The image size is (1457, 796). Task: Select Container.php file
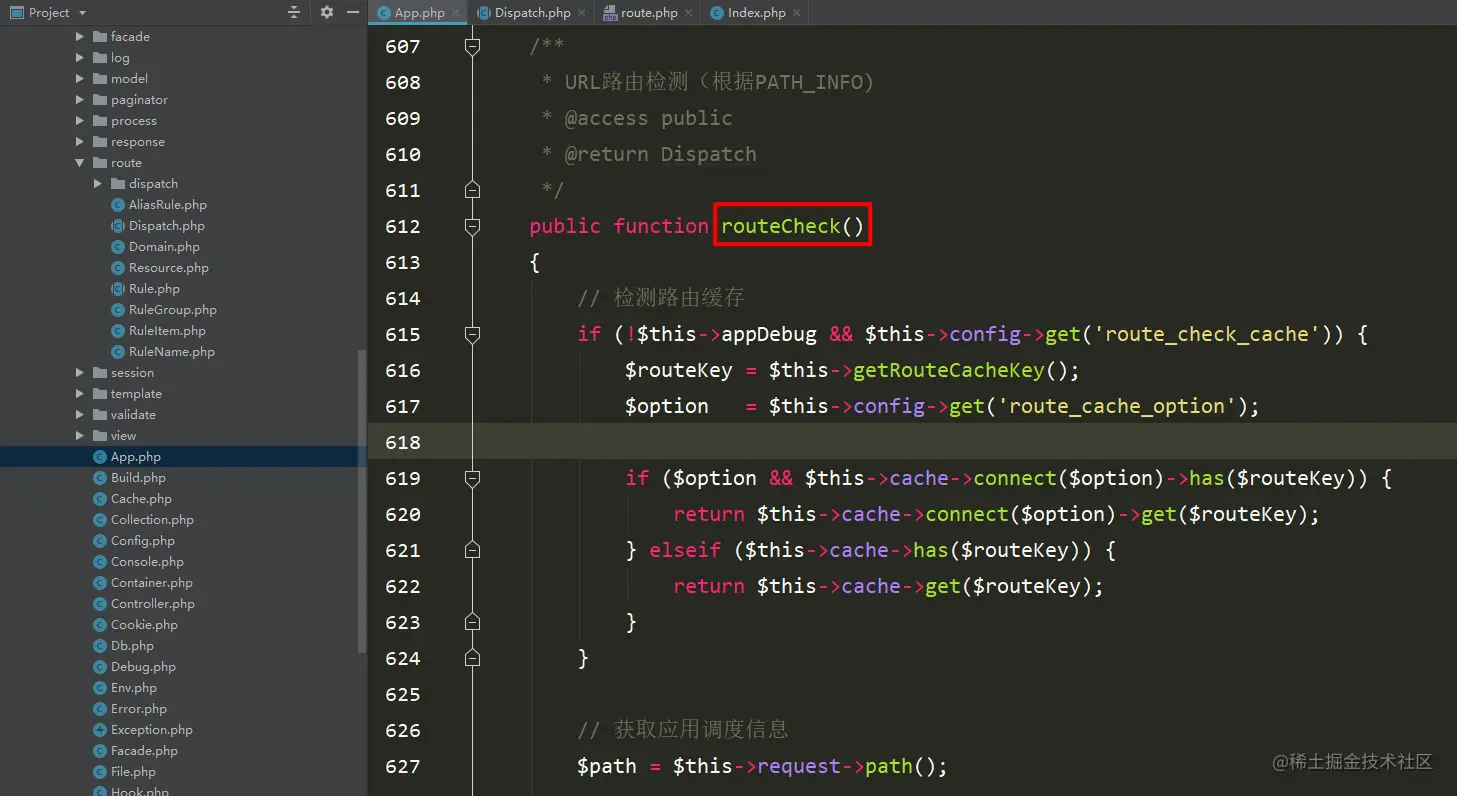tap(152, 583)
